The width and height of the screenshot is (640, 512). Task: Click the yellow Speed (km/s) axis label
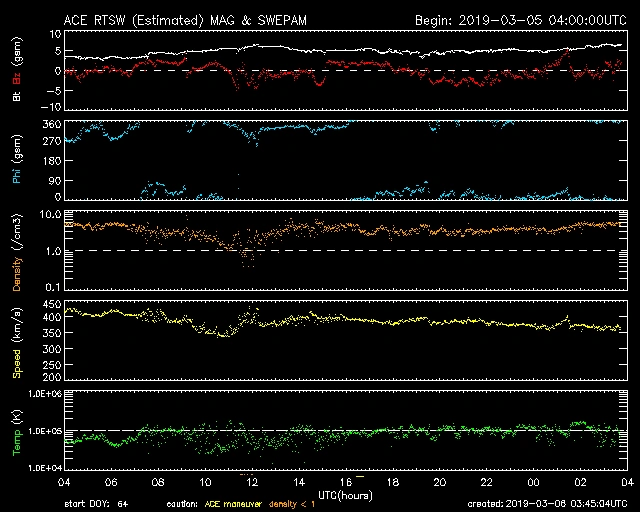(x=16, y=338)
